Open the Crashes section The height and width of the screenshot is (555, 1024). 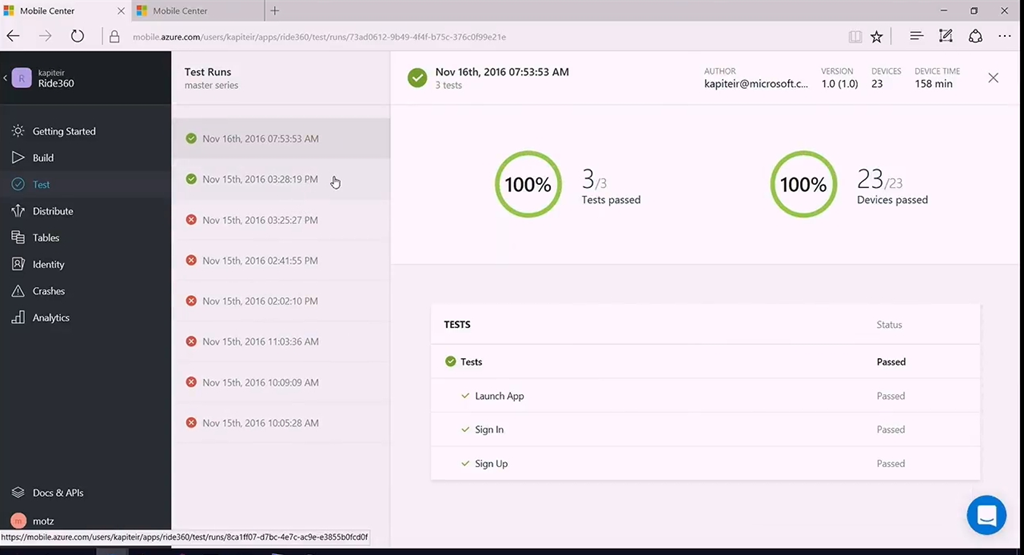tap(48, 291)
